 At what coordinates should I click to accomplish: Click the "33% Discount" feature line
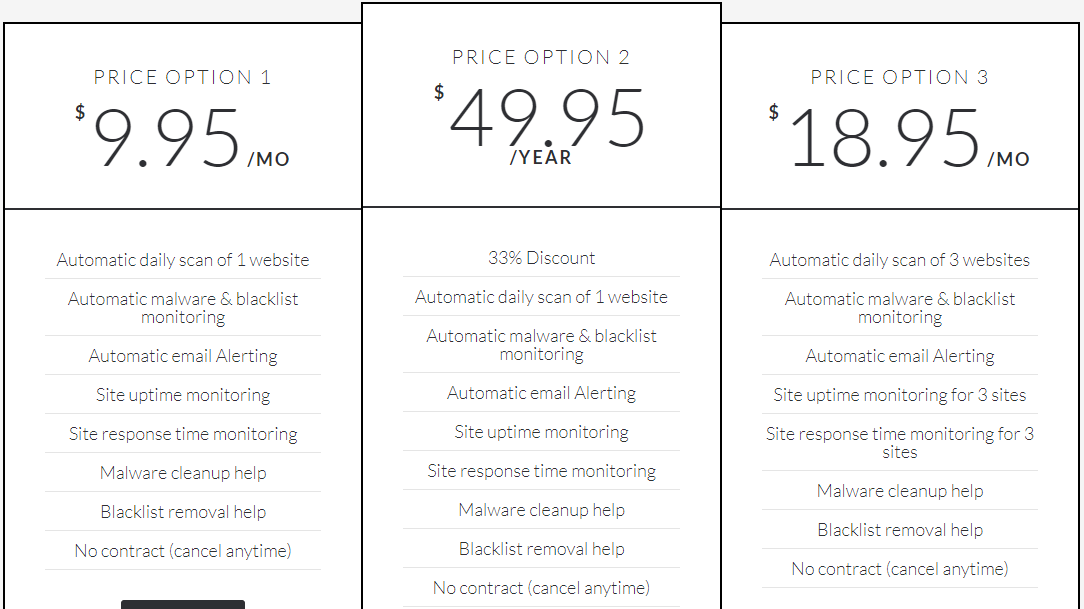point(541,258)
